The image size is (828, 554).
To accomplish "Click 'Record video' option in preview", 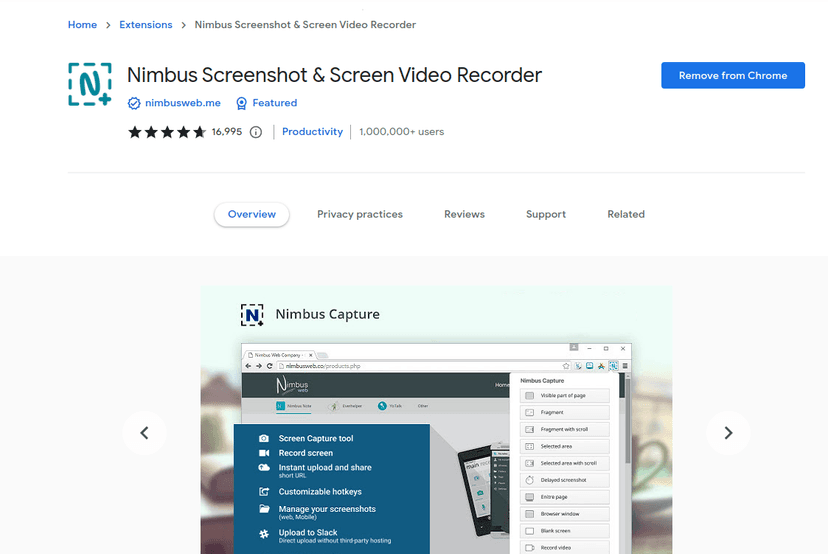I will 564,548.
